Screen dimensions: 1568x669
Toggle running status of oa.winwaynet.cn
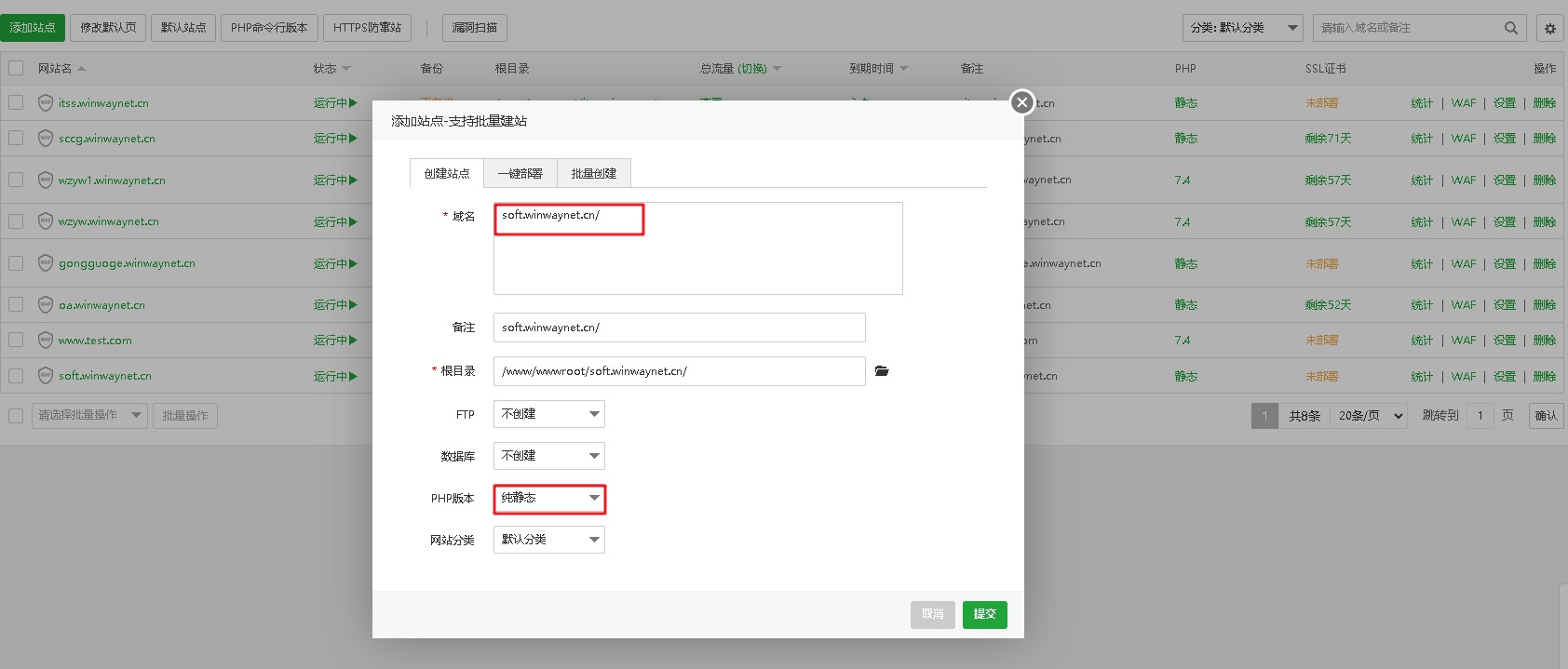click(x=335, y=305)
